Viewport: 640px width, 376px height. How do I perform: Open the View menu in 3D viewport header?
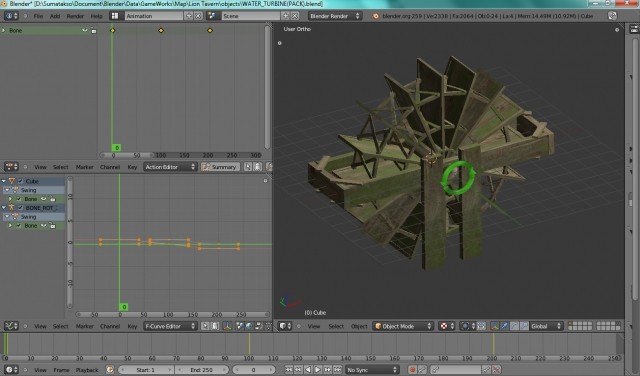pyautogui.click(x=313, y=326)
